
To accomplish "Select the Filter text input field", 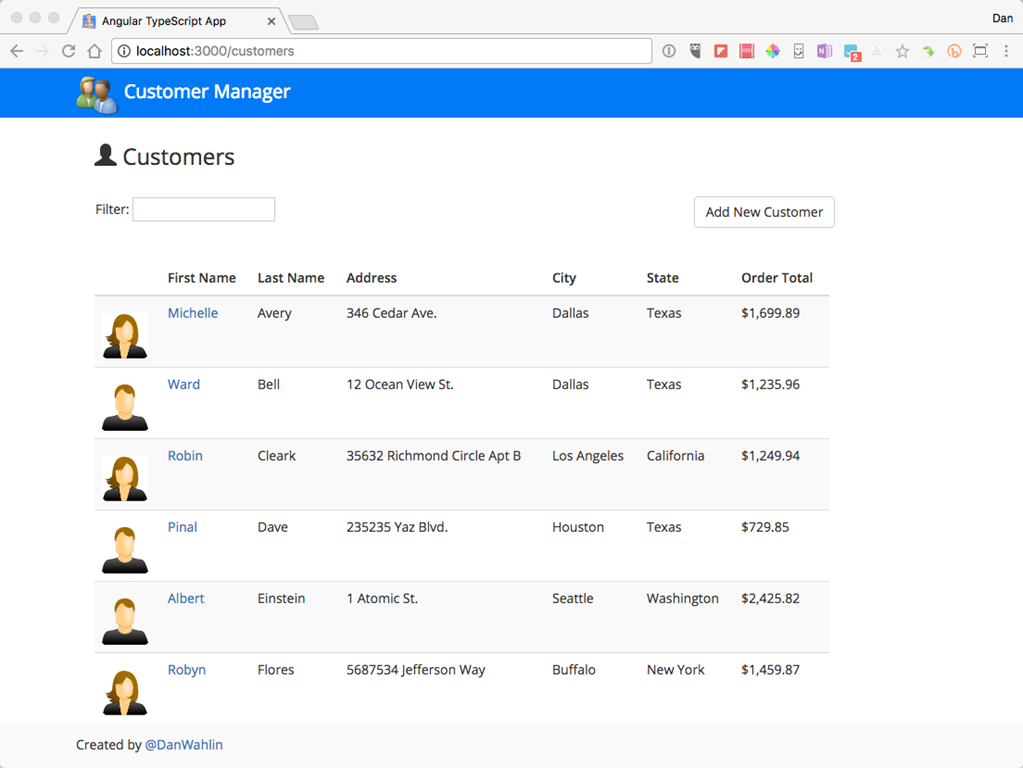I will coord(203,209).
